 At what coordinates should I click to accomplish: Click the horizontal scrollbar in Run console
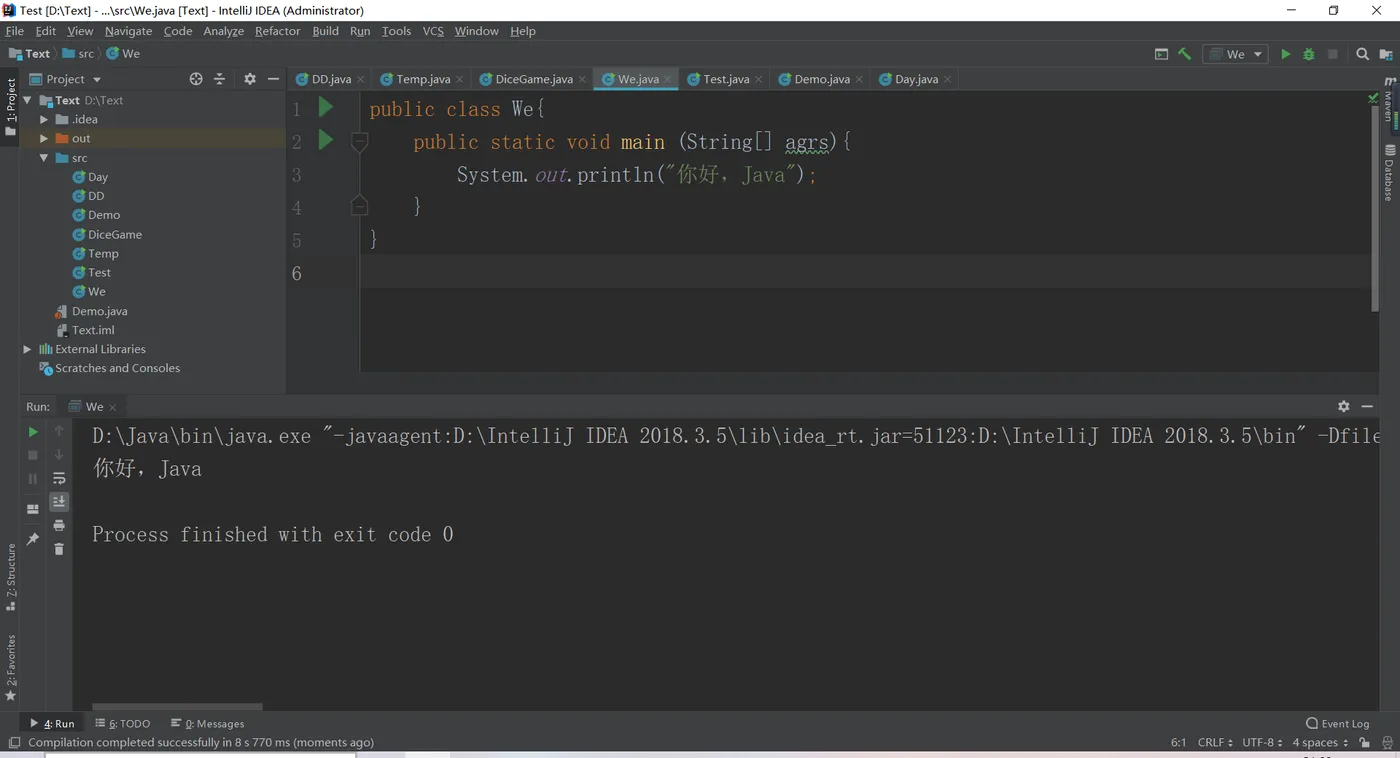pos(177,706)
